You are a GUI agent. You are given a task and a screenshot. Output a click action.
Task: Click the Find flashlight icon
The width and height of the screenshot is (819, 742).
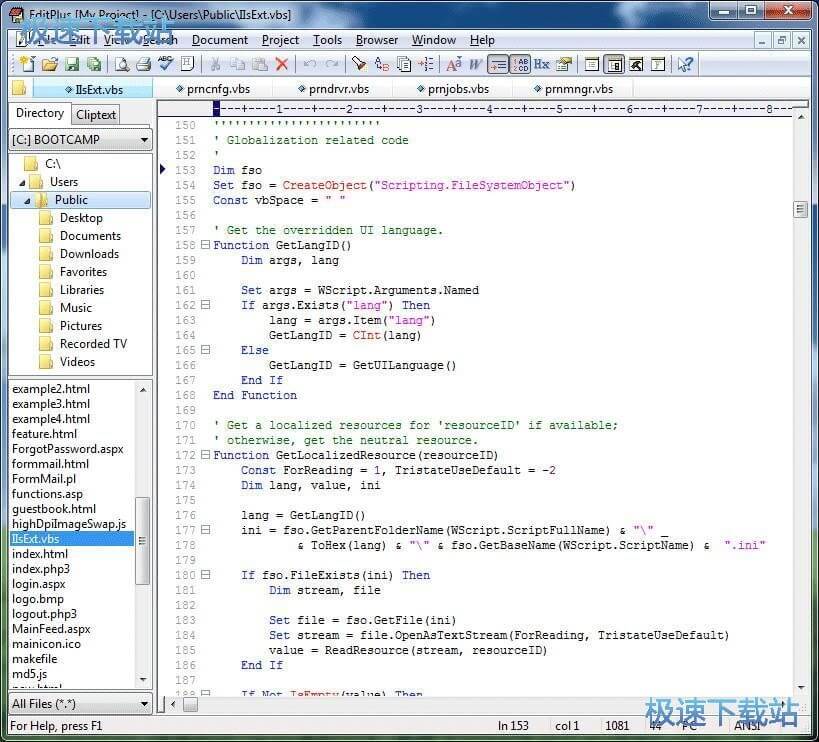358,64
